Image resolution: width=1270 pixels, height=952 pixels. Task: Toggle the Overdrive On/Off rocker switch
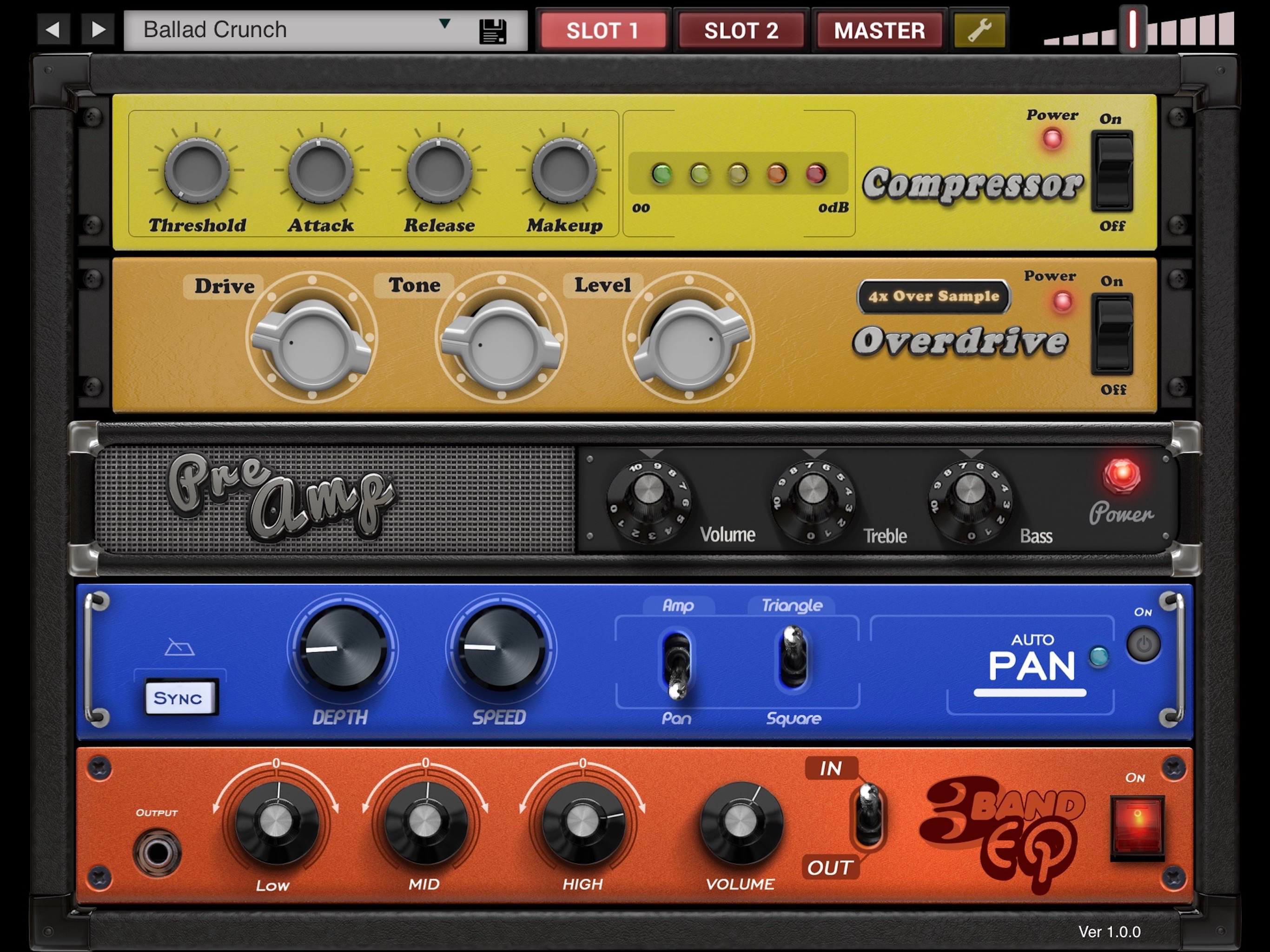point(1112,334)
